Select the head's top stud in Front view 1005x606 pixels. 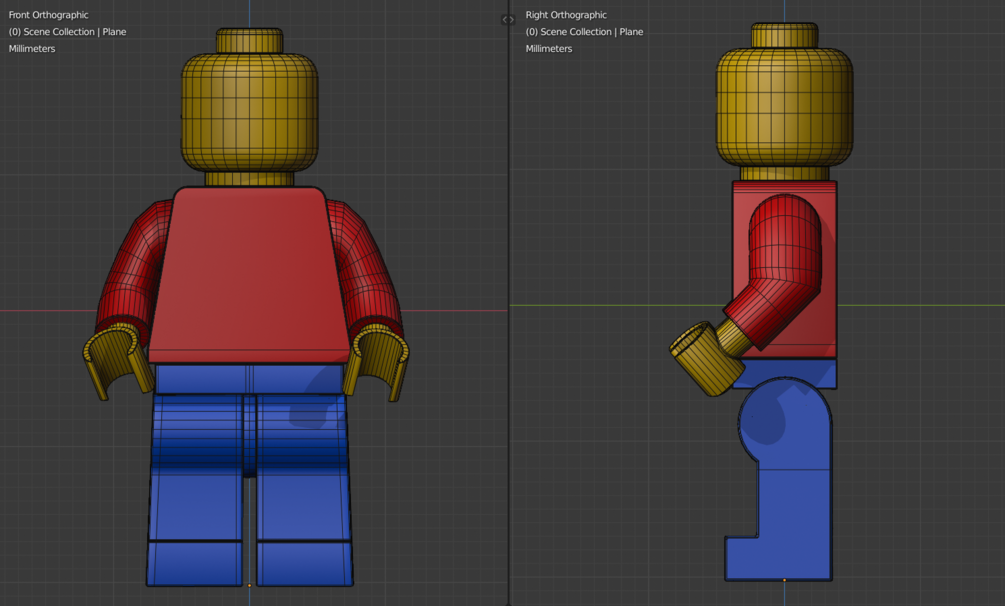(249, 40)
